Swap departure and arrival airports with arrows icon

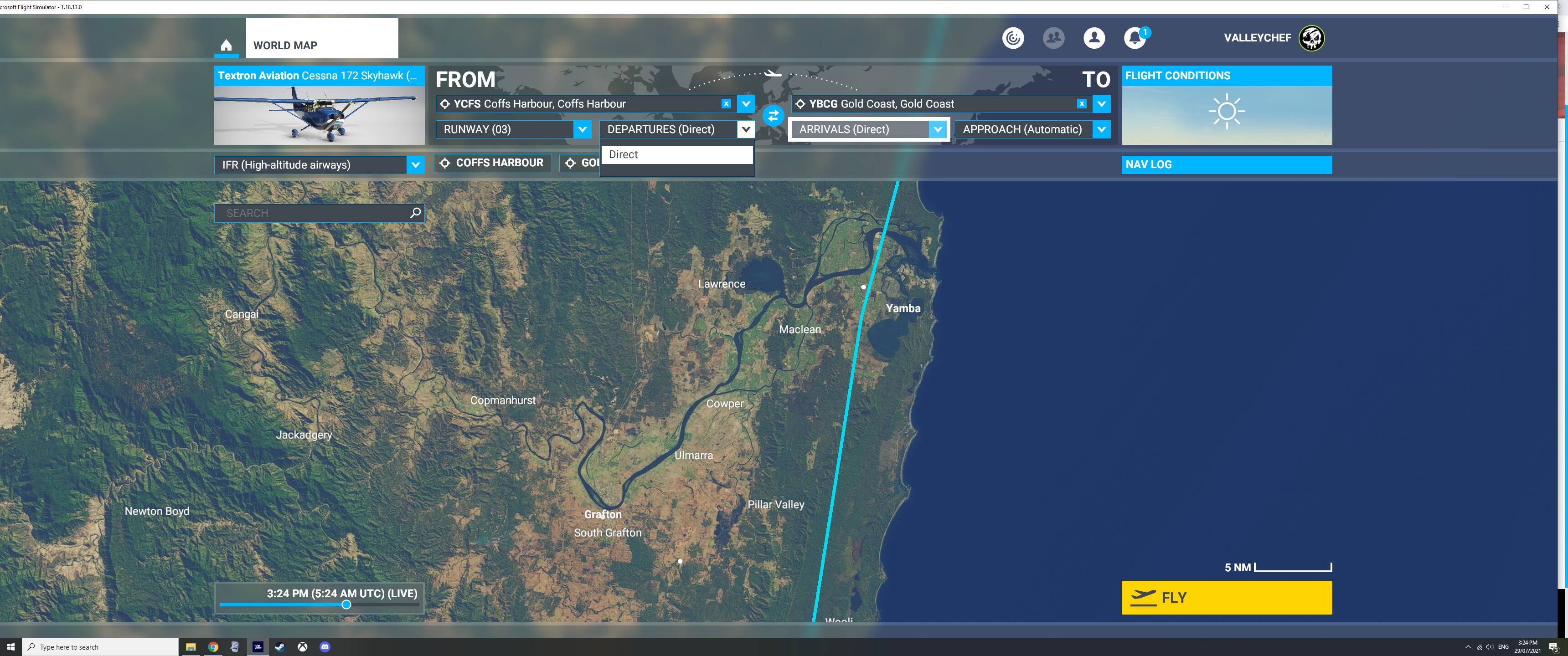point(773,116)
